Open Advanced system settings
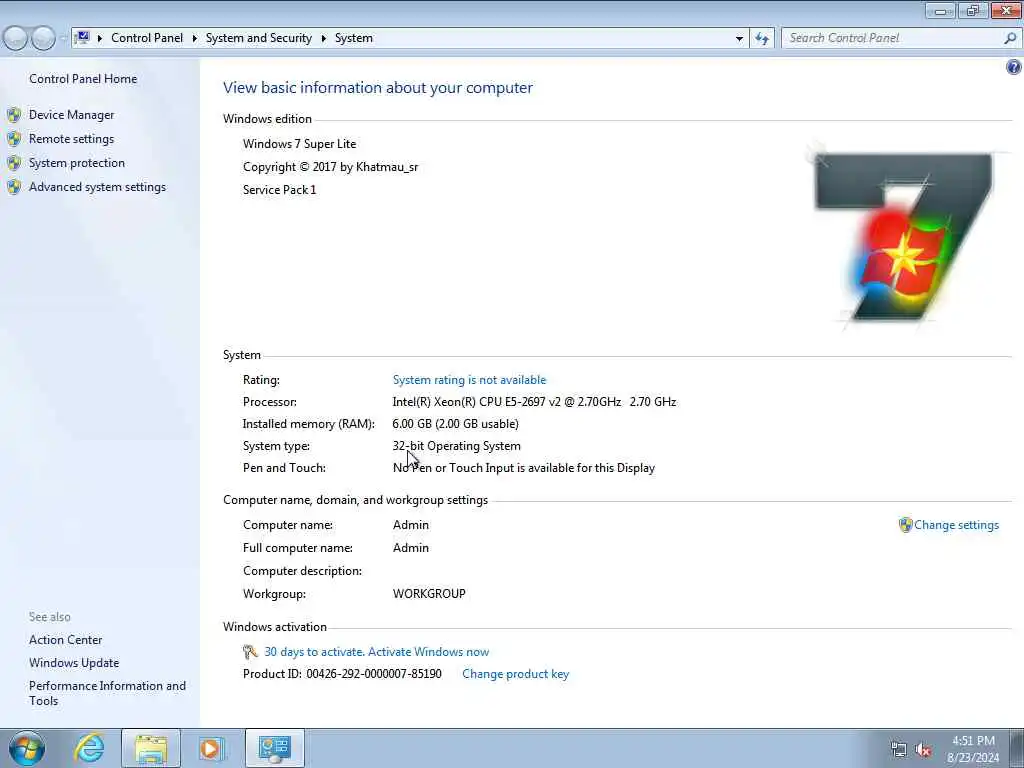 pos(97,187)
